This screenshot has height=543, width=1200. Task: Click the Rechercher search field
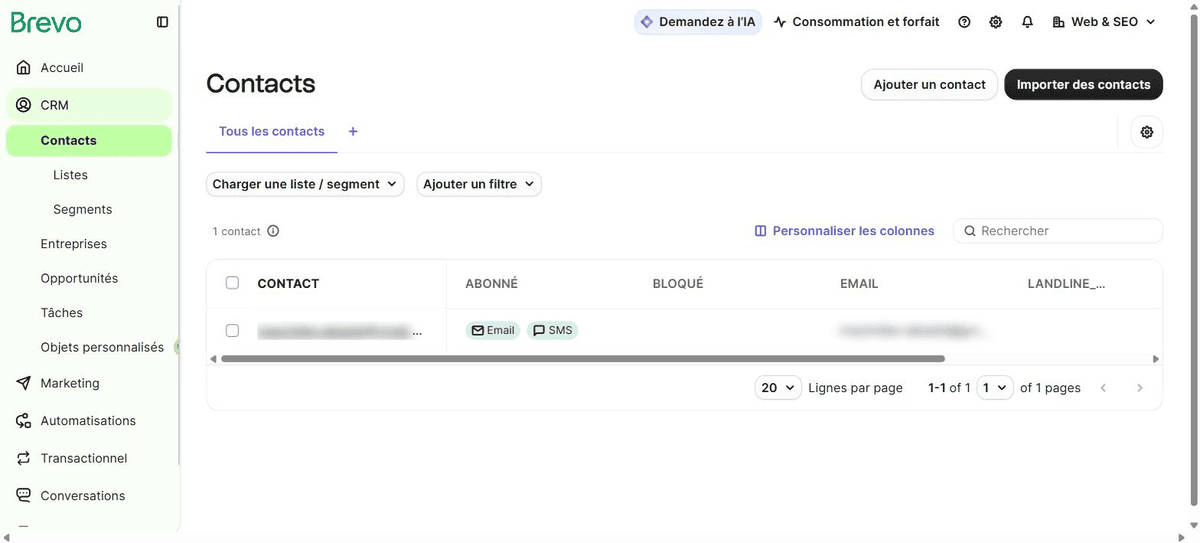[x=1058, y=231]
